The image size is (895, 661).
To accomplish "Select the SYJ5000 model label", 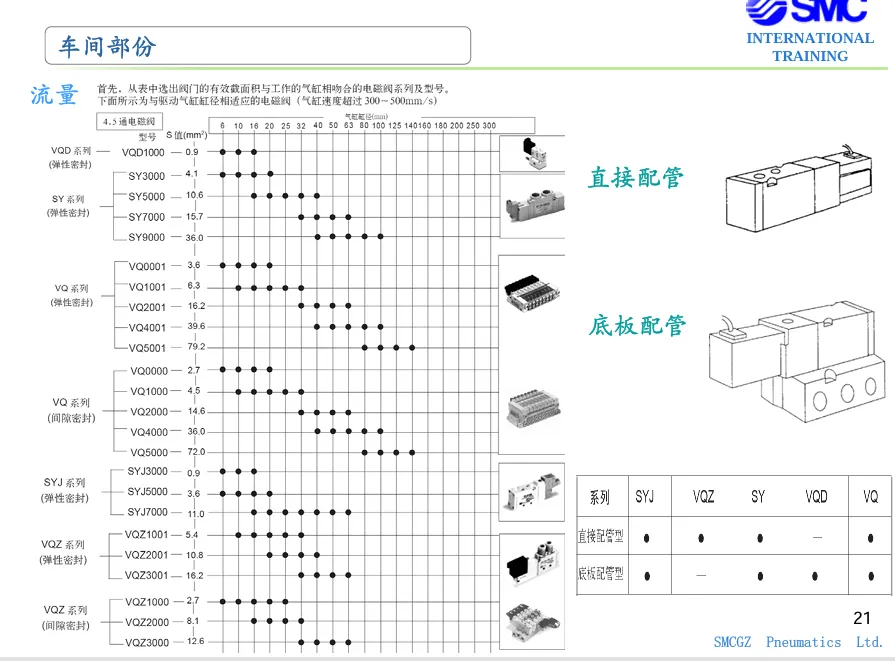I will tap(147, 491).
